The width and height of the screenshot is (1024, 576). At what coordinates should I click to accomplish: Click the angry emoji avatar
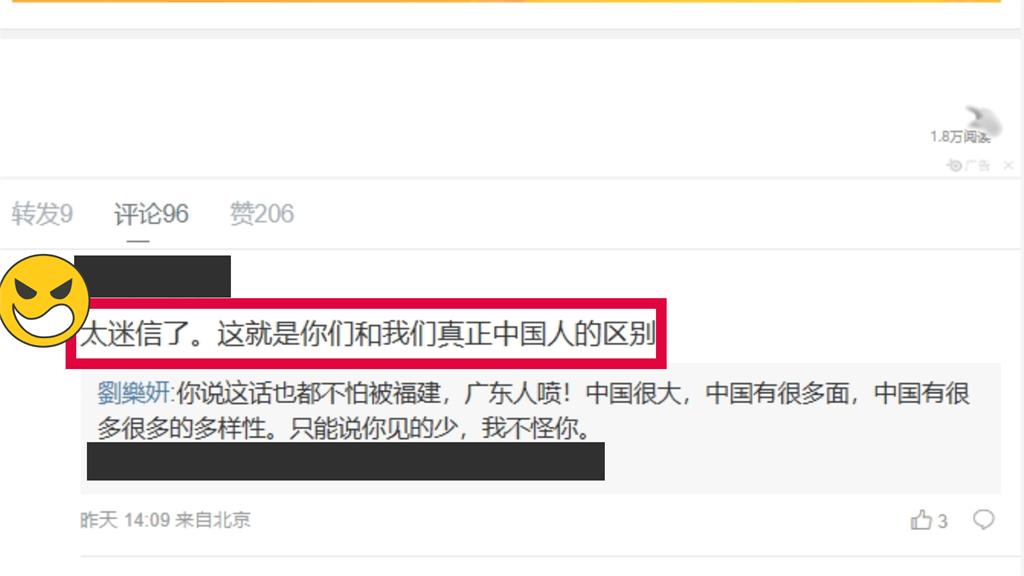click(x=44, y=300)
